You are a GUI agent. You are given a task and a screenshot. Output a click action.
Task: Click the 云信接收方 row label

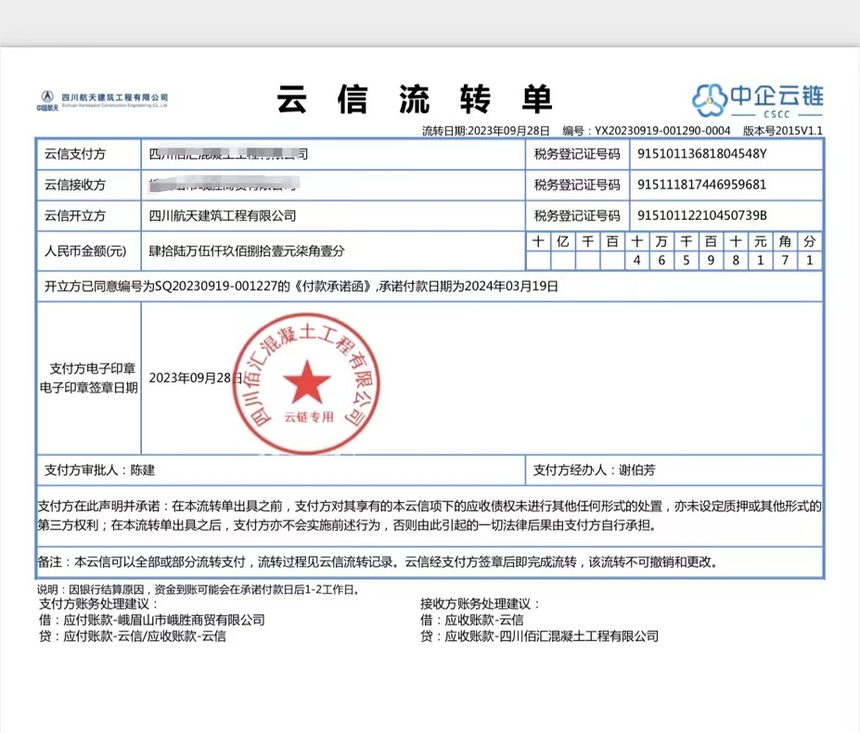[75, 185]
